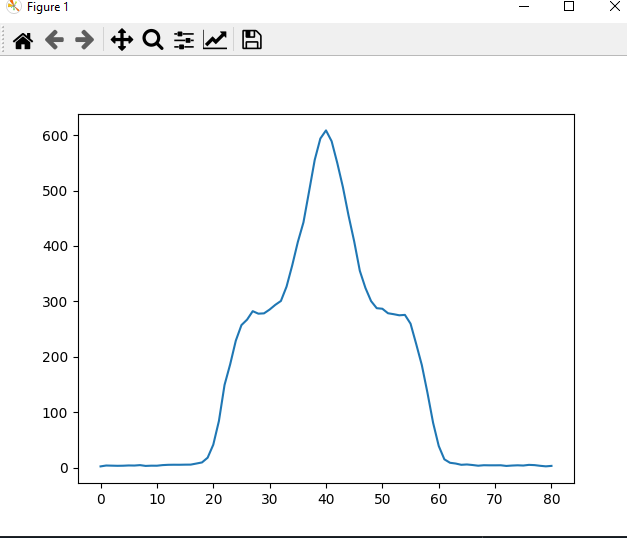Image resolution: width=627 pixels, height=538 pixels.
Task: Maximize the Figure 1 window
Action: pos(569,7)
